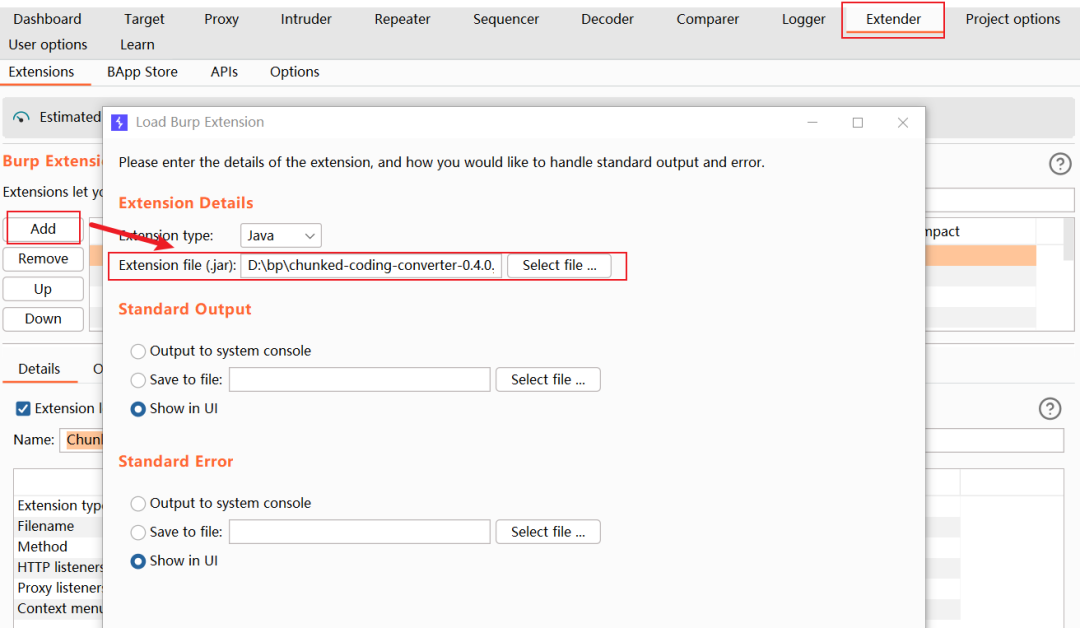Click the Remove extension button
Screen dimensions: 1080x628
coord(43,259)
